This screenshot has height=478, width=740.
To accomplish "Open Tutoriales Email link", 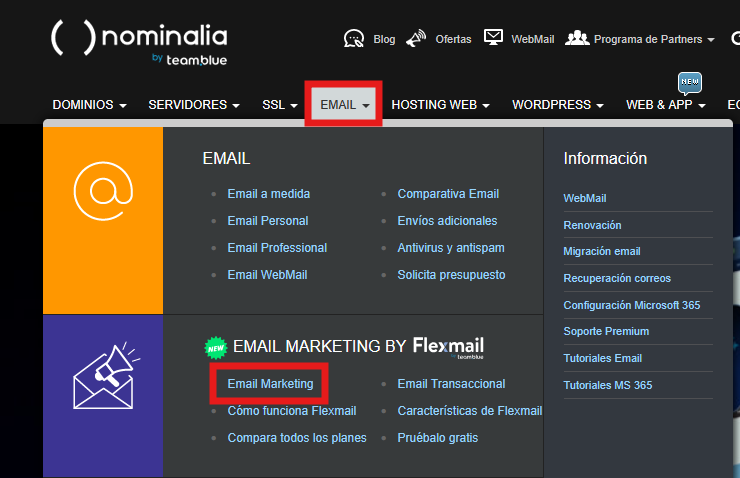I will pyautogui.click(x=602, y=358).
